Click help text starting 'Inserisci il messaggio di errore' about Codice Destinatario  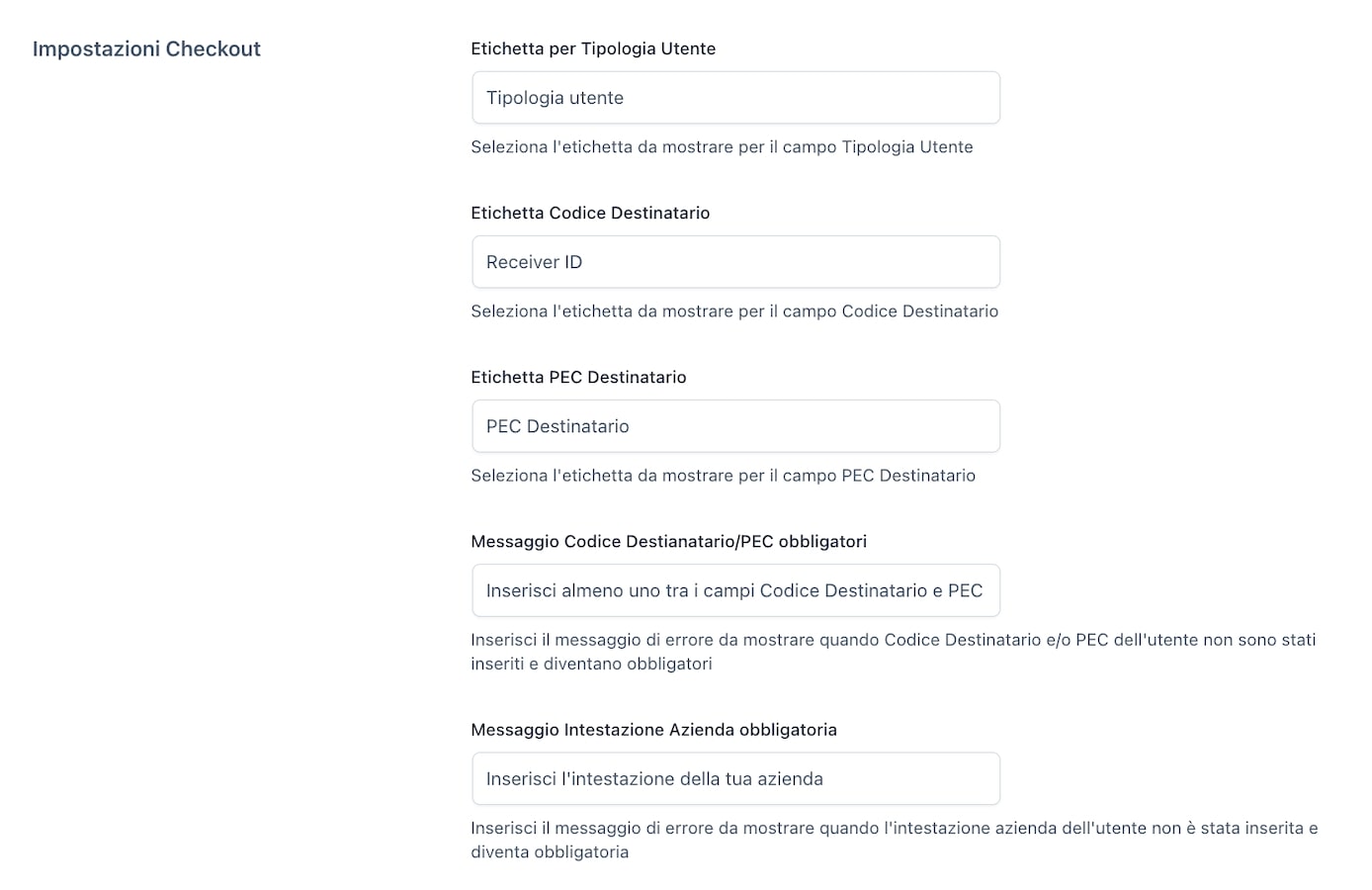coord(893,652)
